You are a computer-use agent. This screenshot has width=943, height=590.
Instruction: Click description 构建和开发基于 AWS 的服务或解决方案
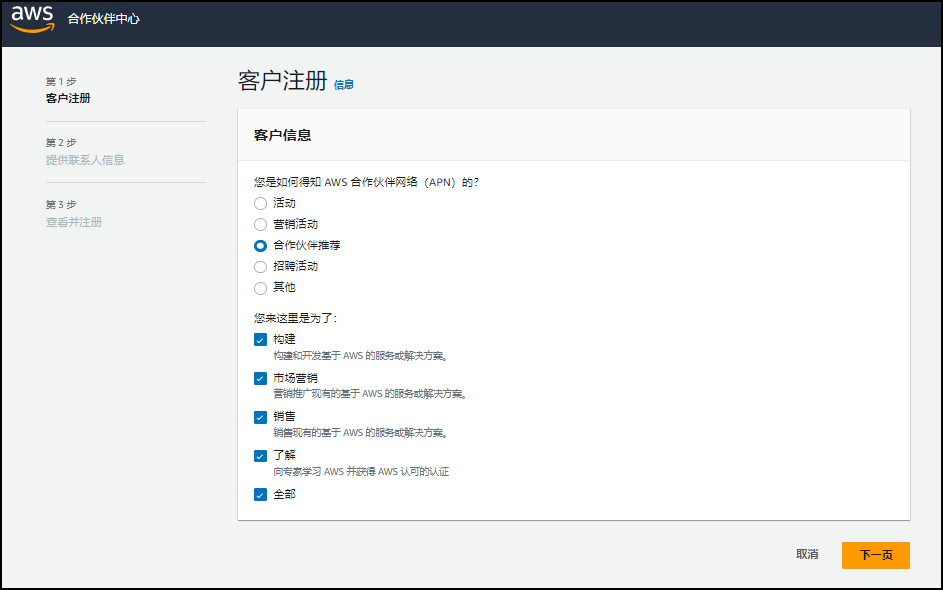click(361, 355)
